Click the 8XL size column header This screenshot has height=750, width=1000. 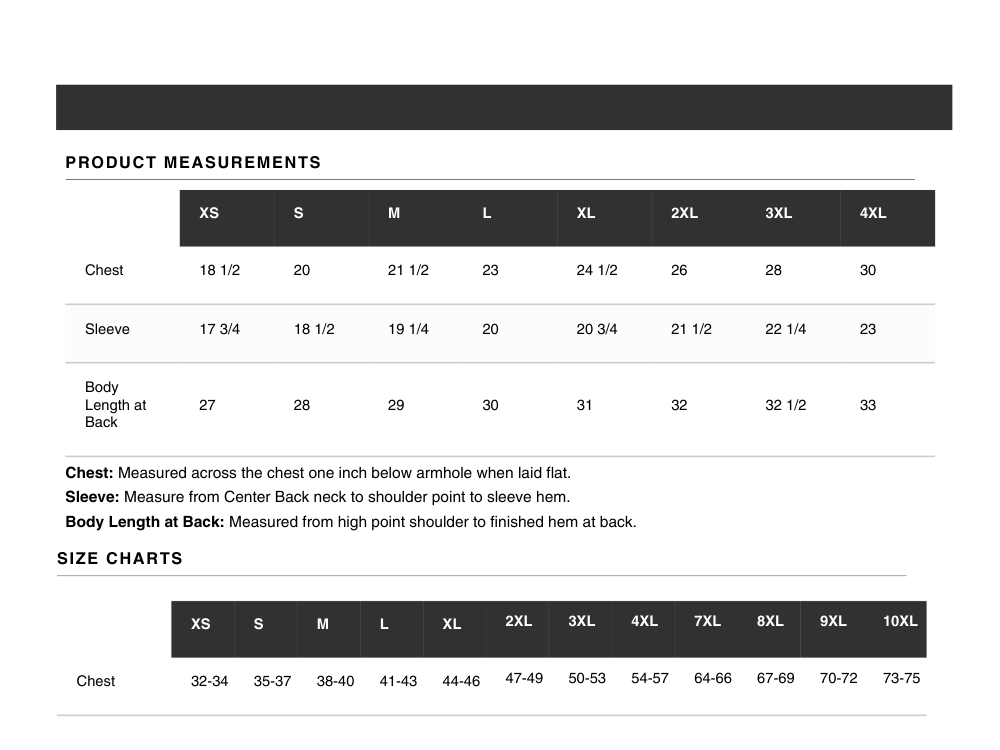point(770,621)
